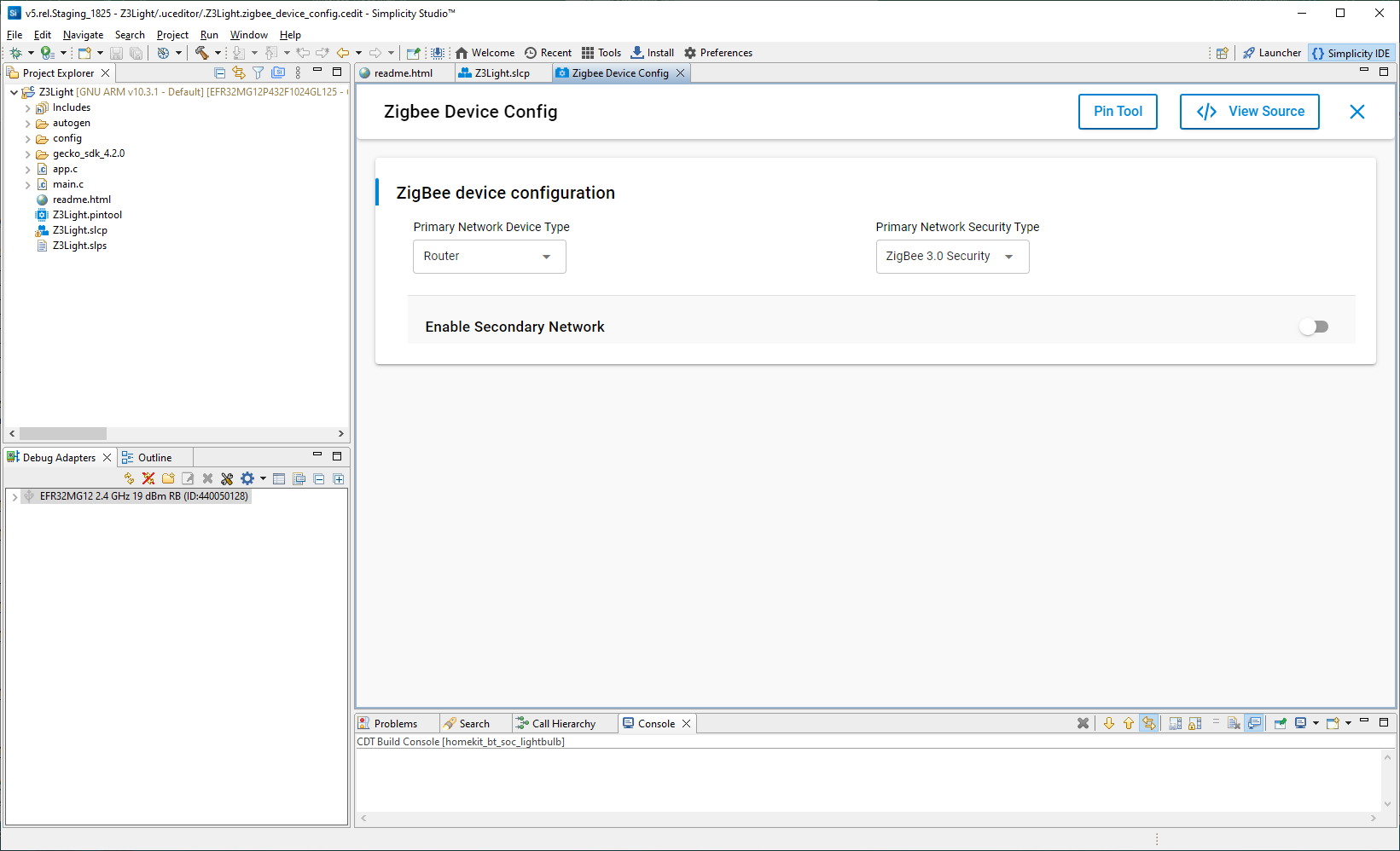This screenshot has height=851, width=1400.
Task: Click the filter funnel icon in Project Explorer
Action: pos(258,73)
